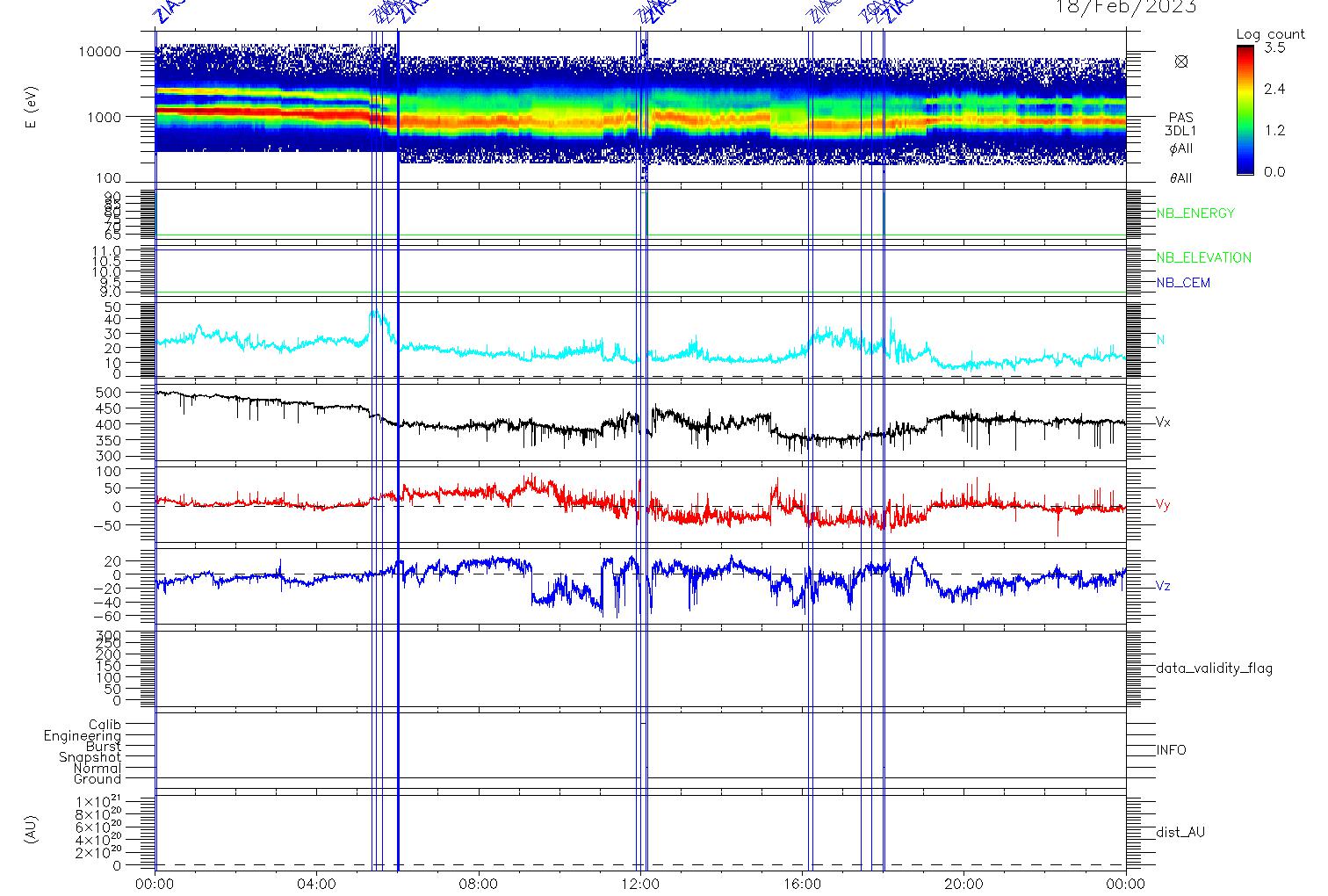This screenshot has height=896, width=1328.
Task: Click the Engineering mode label
Action: point(83,736)
